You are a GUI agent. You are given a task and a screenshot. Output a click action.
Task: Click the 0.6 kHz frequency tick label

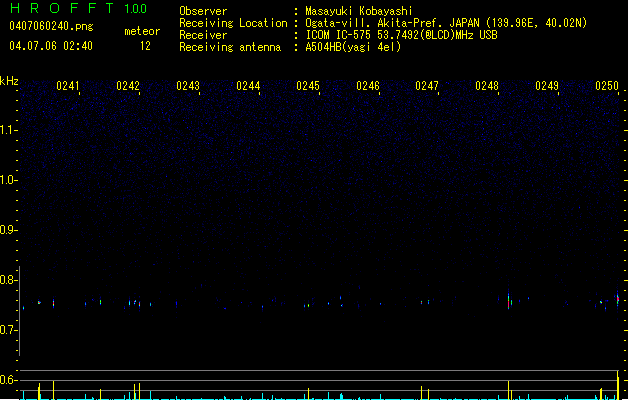click(8, 380)
